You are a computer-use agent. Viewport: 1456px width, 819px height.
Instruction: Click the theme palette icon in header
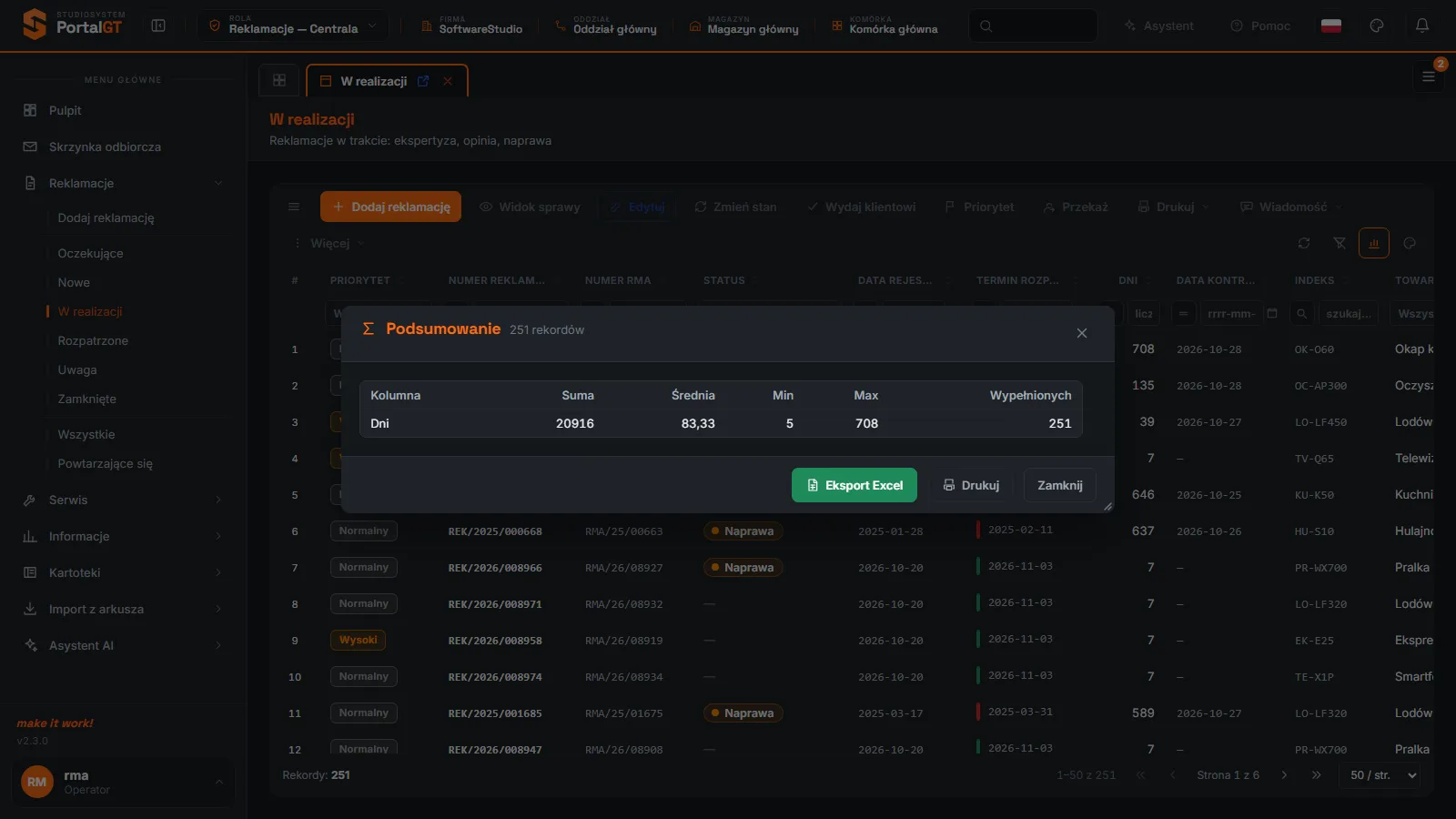pyautogui.click(x=1377, y=25)
